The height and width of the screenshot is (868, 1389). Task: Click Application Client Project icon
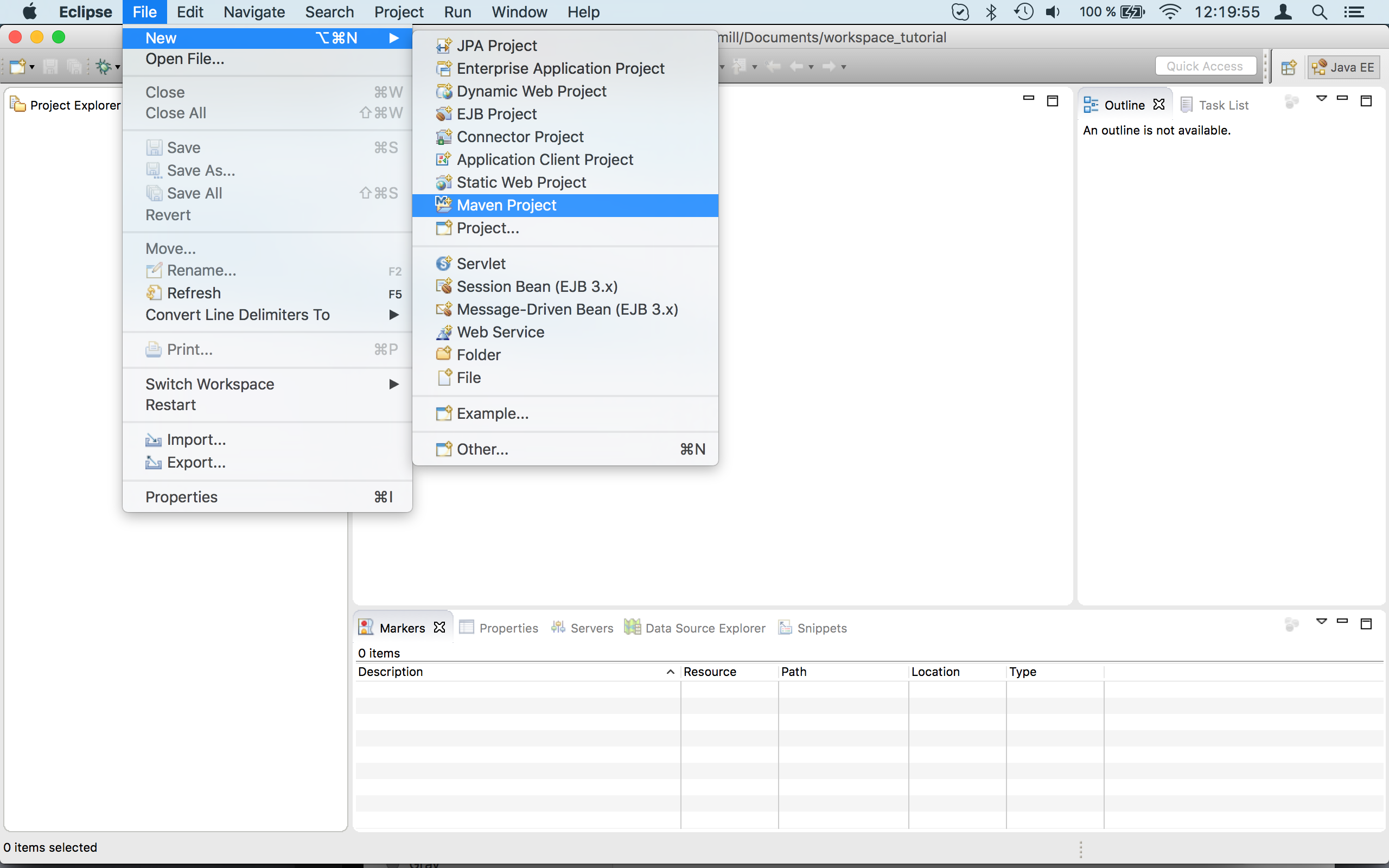pyautogui.click(x=443, y=159)
